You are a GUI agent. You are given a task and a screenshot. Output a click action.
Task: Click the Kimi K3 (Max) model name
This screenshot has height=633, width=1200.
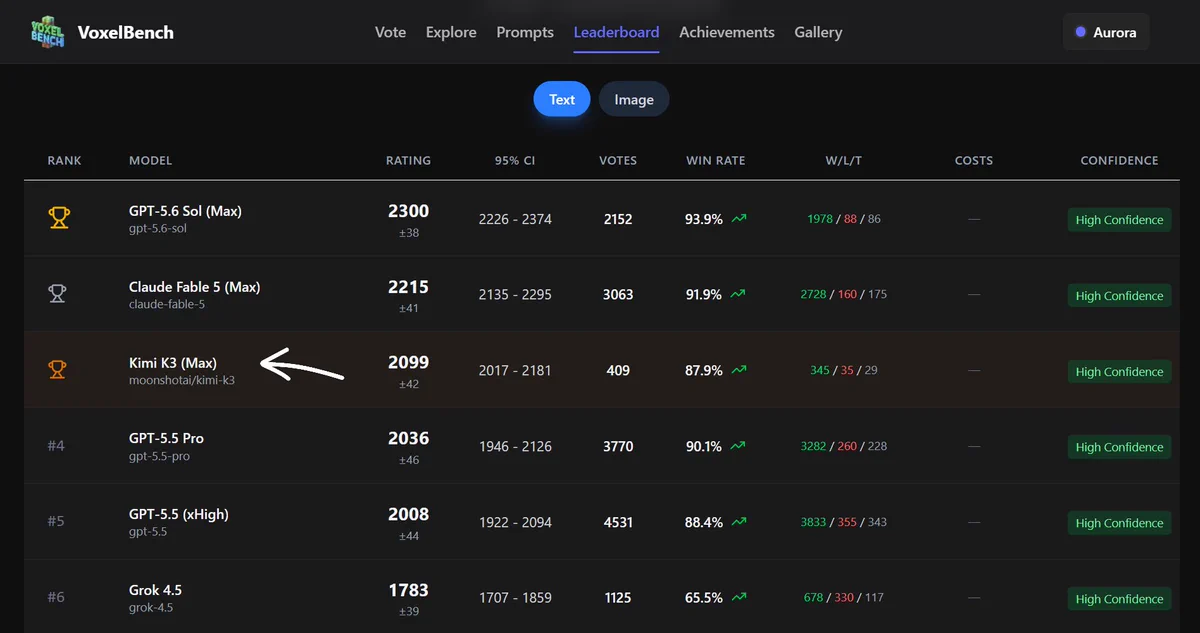(173, 363)
